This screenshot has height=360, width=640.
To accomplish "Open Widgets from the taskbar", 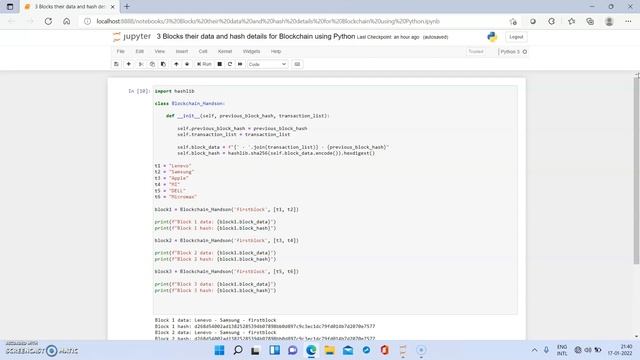I will [x=274, y=350].
